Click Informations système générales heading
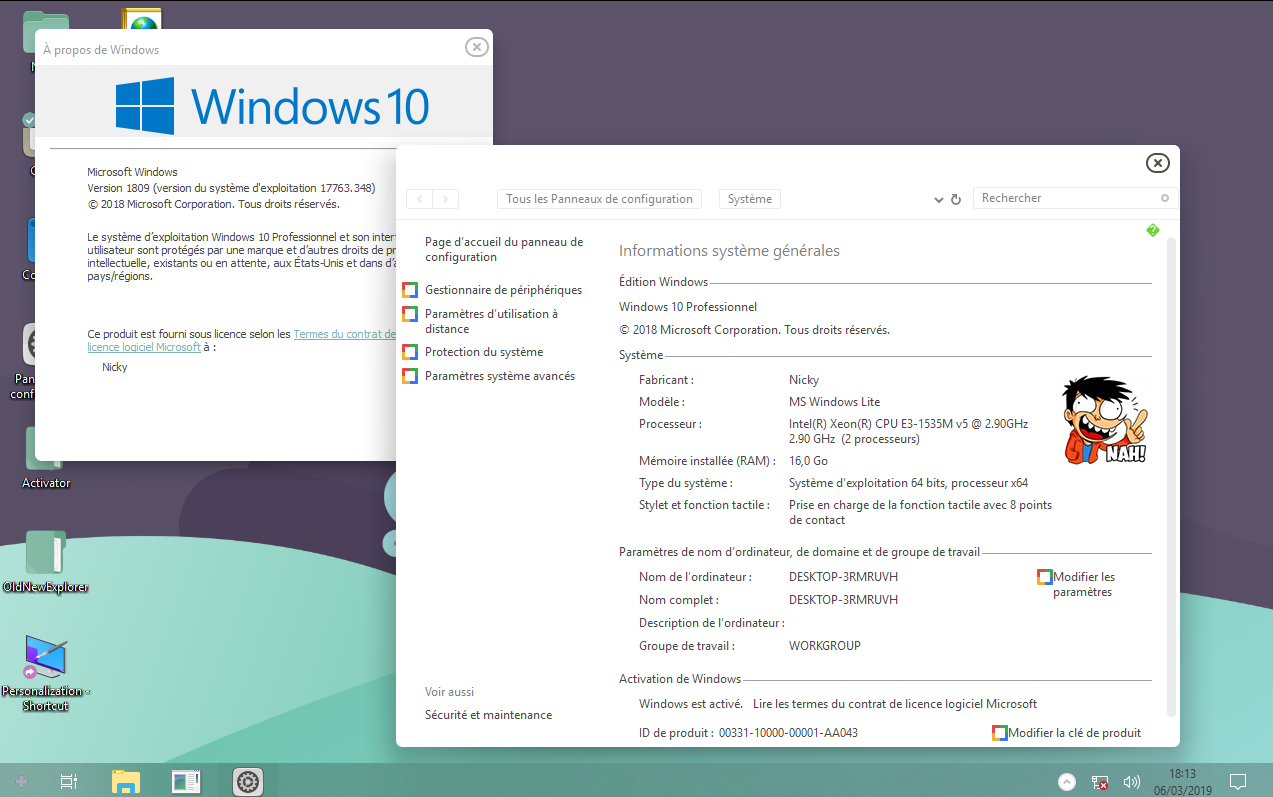The width and height of the screenshot is (1273, 797). (x=729, y=251)
